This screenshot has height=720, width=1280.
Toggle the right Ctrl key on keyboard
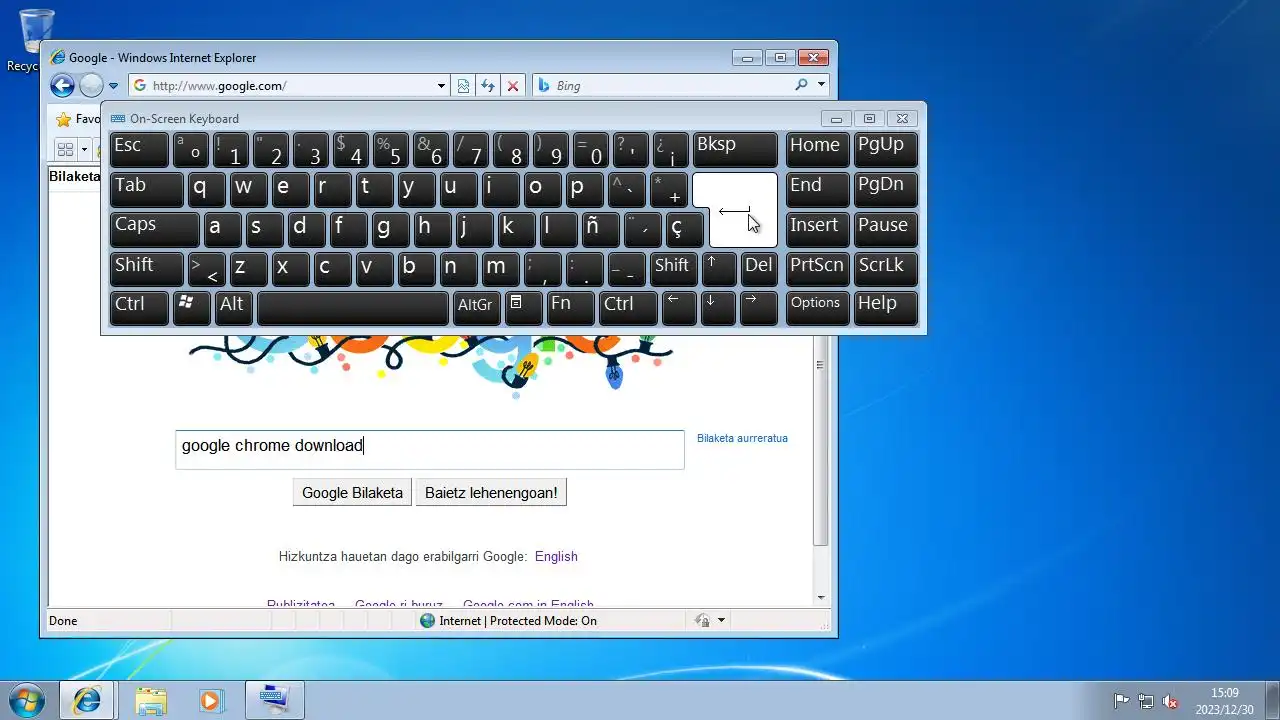tap(628, 309)
